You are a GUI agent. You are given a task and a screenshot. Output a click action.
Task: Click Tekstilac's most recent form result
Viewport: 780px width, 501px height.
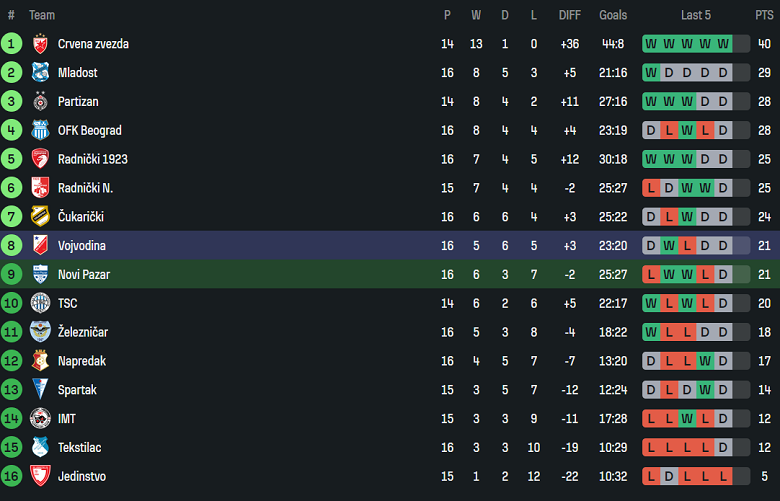[x=723, y=448]
